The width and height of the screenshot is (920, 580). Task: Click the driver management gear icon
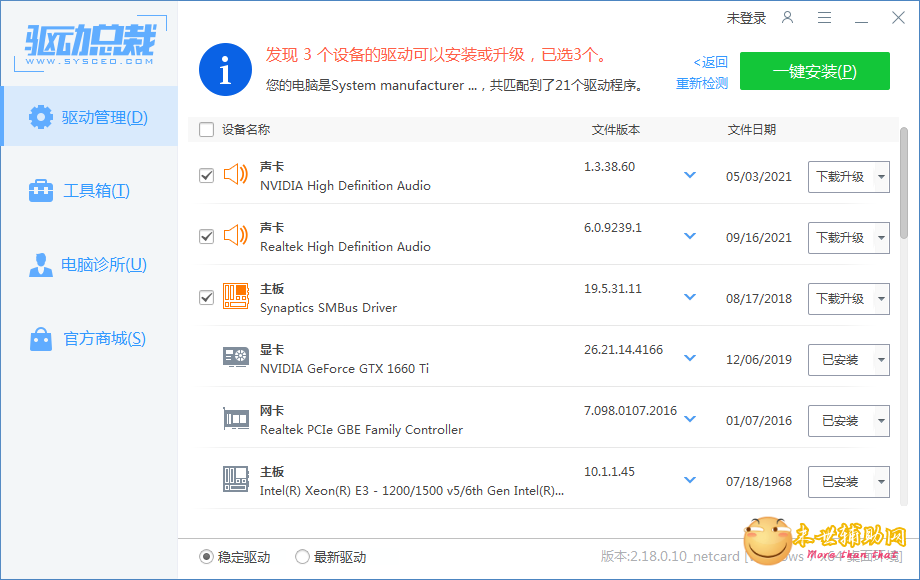click(x=40, y=117)
